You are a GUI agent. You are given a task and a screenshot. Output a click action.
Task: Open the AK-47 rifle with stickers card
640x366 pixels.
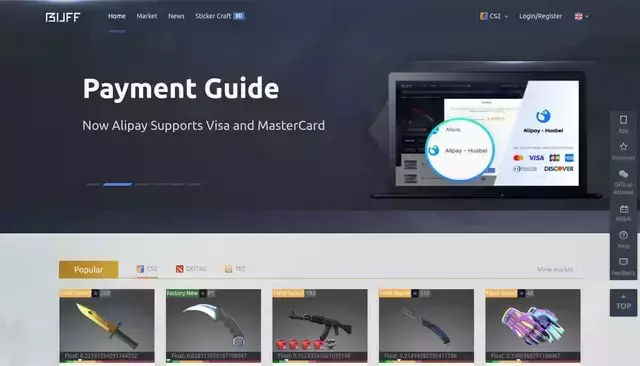coord(320,326)
